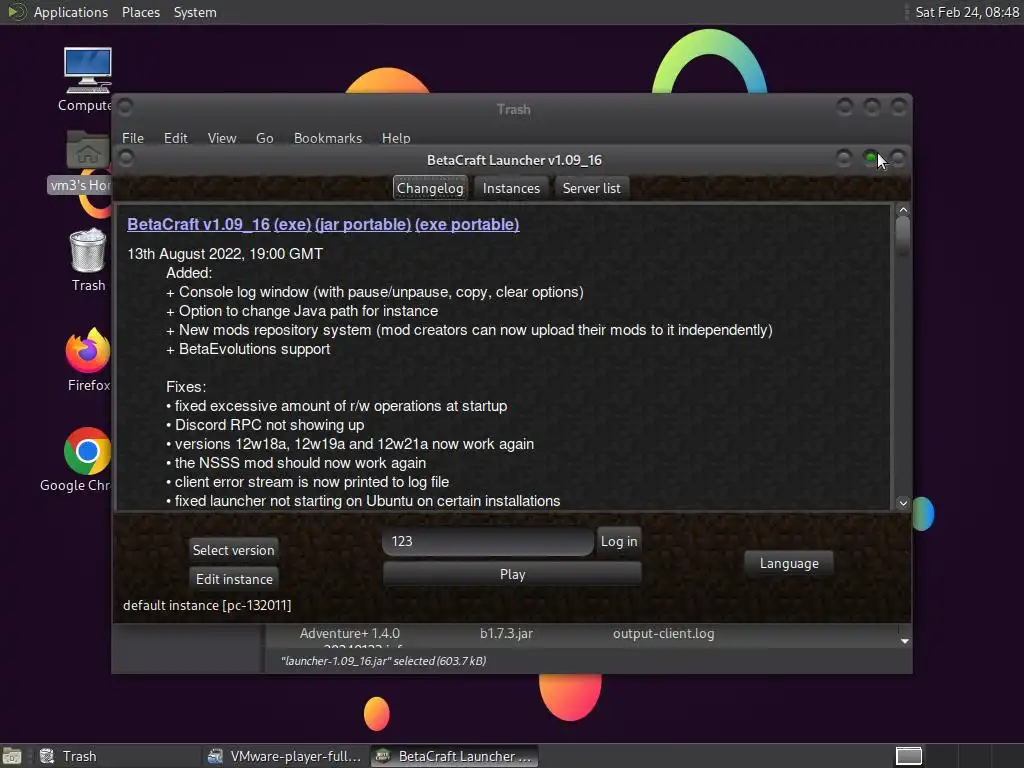The height and width of the screenshot is (768, 1024).
Task: Open the Edit menu in Trash window
Action: pos(176,138)
